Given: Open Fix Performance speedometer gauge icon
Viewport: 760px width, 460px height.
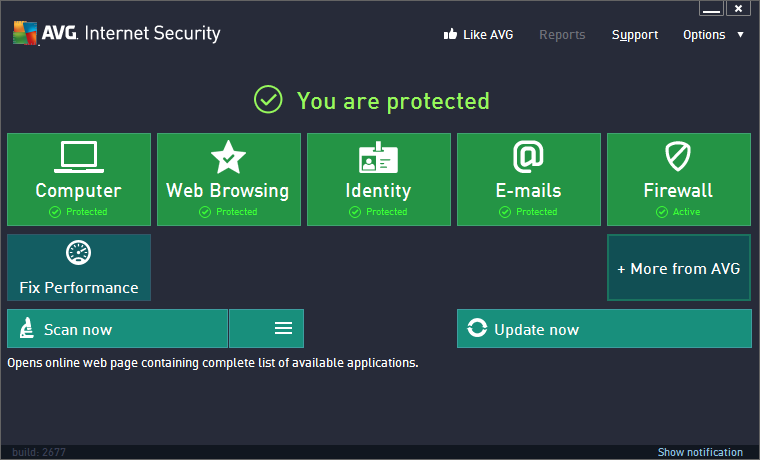Looking at the screenshot, I should (78, 253).
